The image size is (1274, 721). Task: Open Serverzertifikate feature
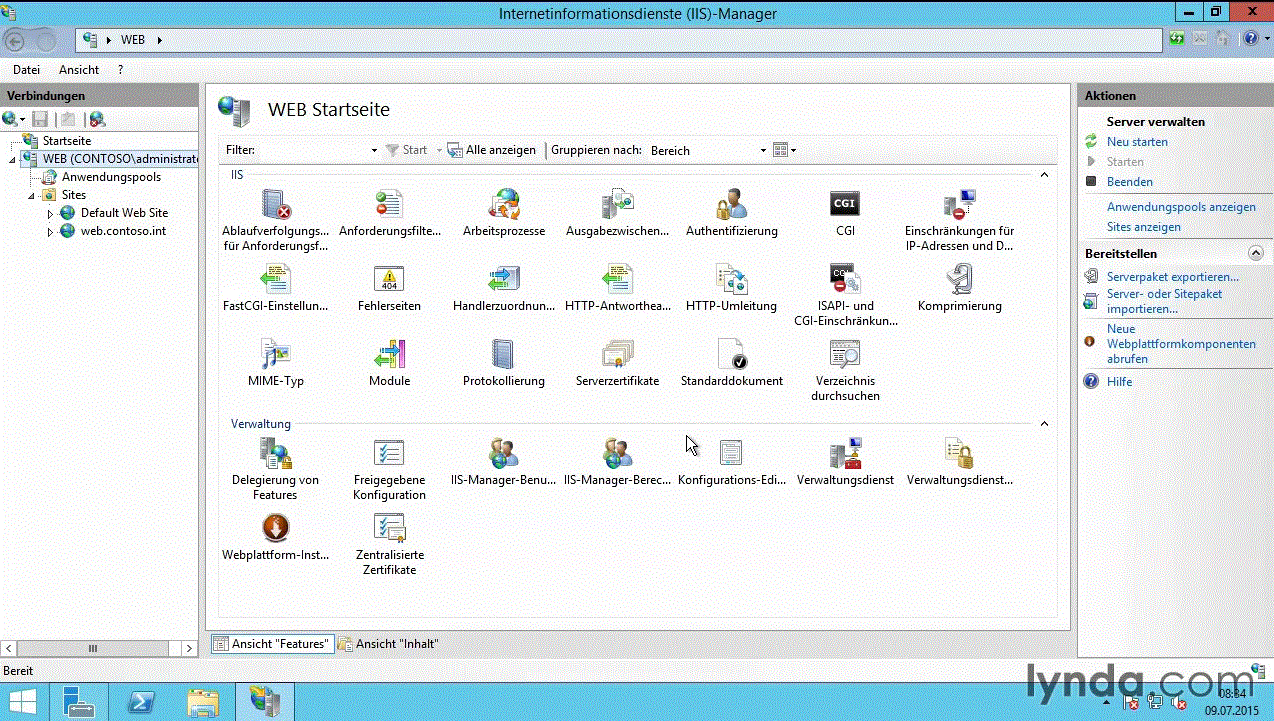(617, 354)
